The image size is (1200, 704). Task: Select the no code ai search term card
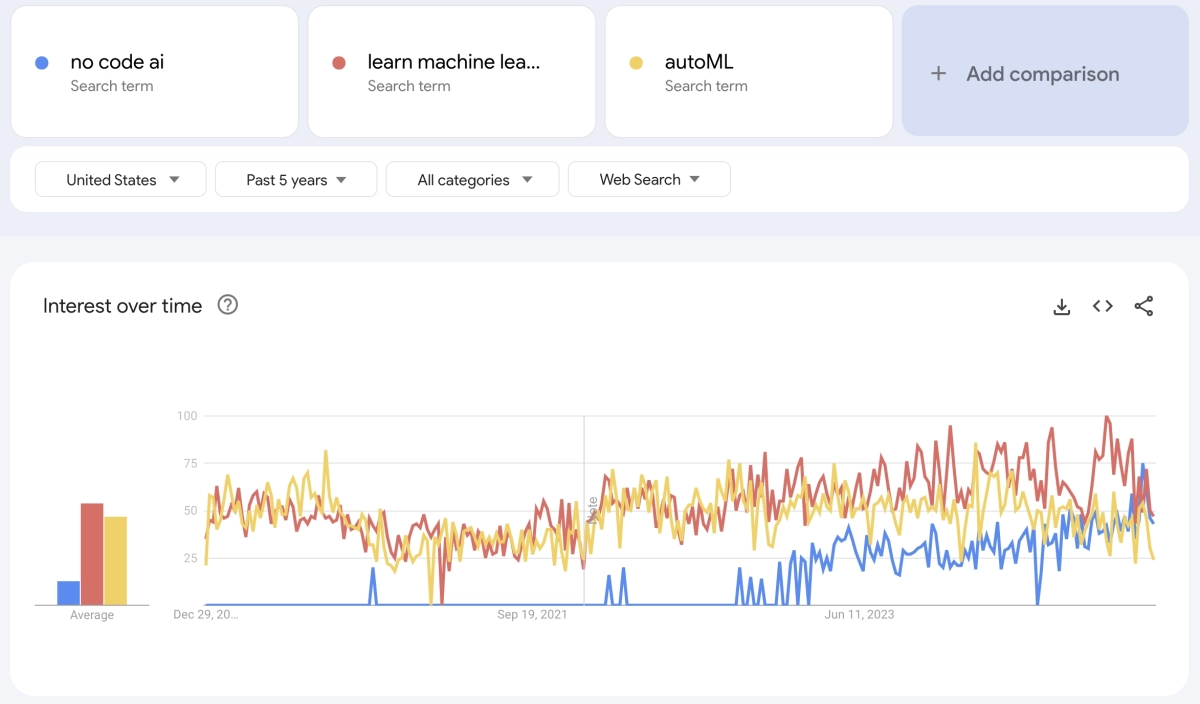154,71
